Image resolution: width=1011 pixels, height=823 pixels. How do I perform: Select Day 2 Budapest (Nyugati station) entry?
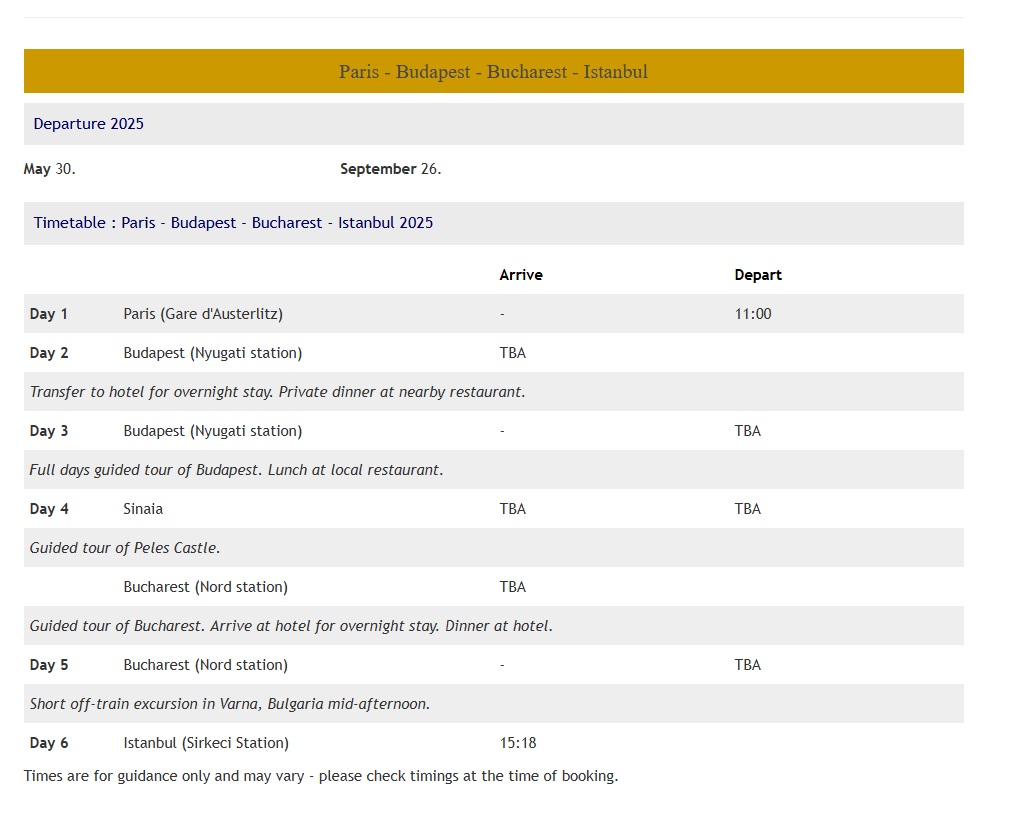click(x=212, y=353)
